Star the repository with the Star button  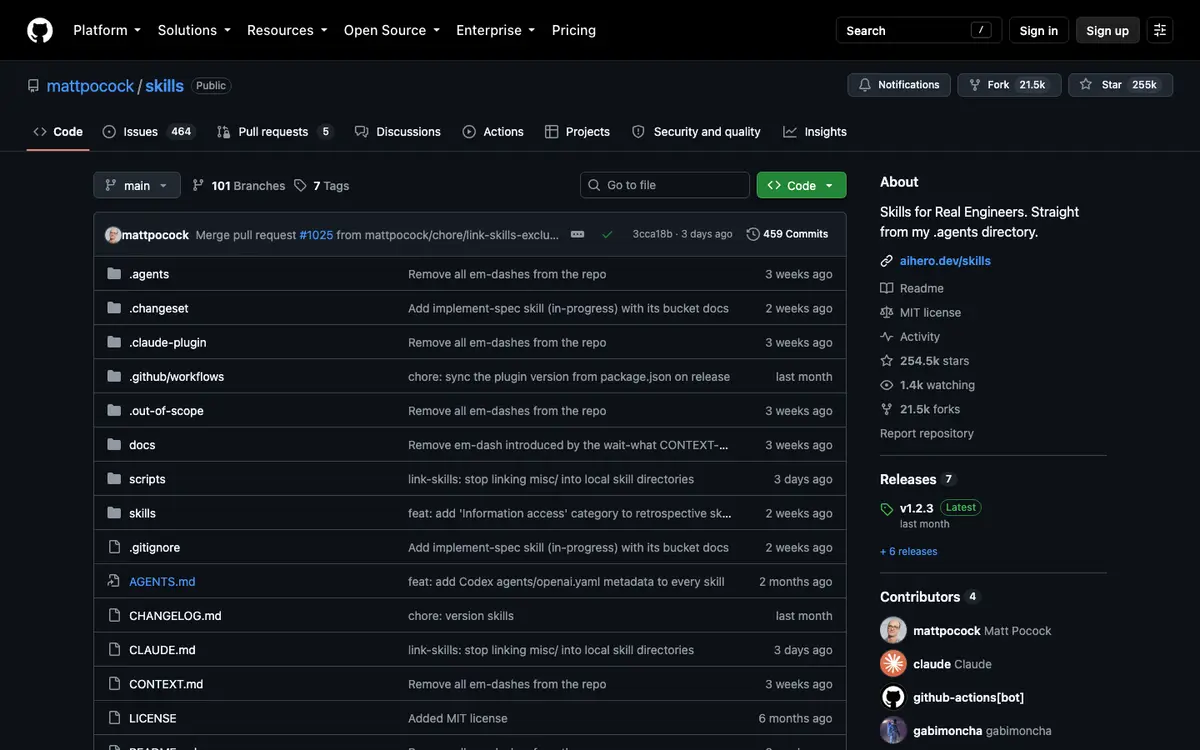point(1120,85)
